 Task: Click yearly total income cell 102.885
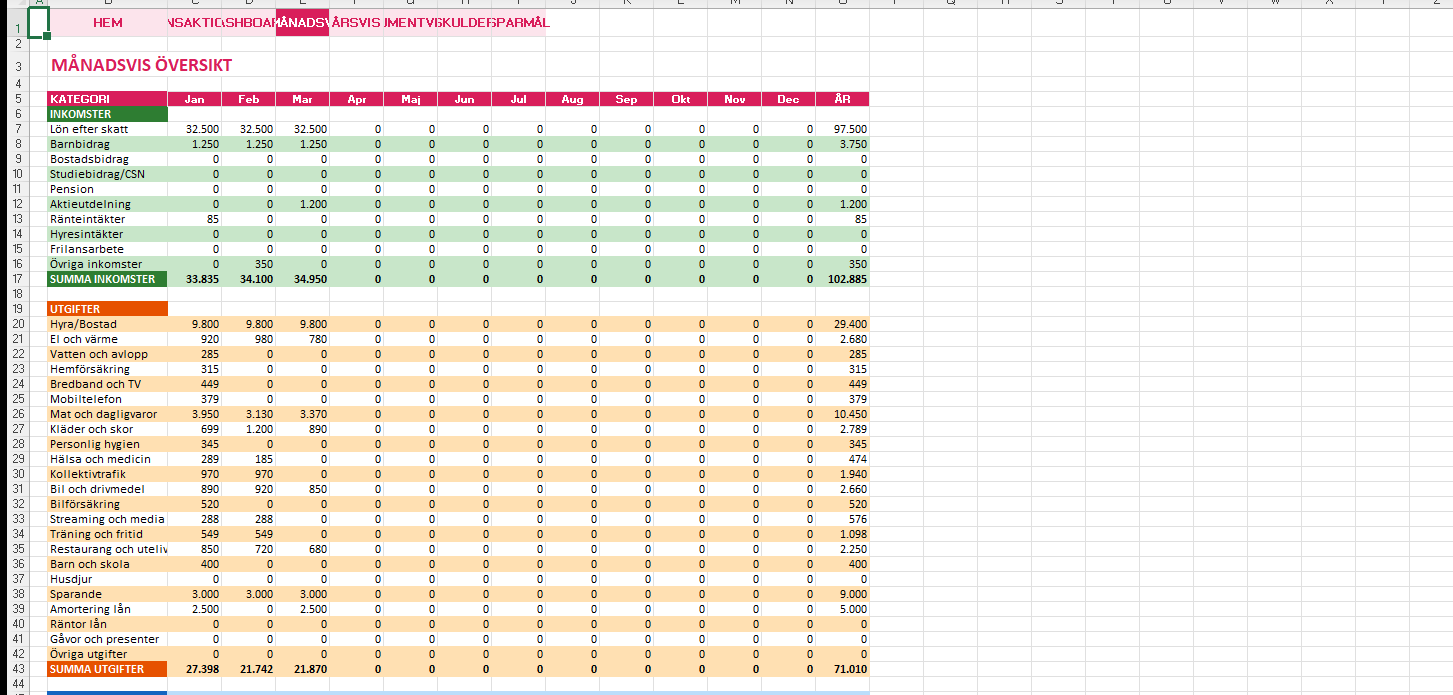(842, 279)
